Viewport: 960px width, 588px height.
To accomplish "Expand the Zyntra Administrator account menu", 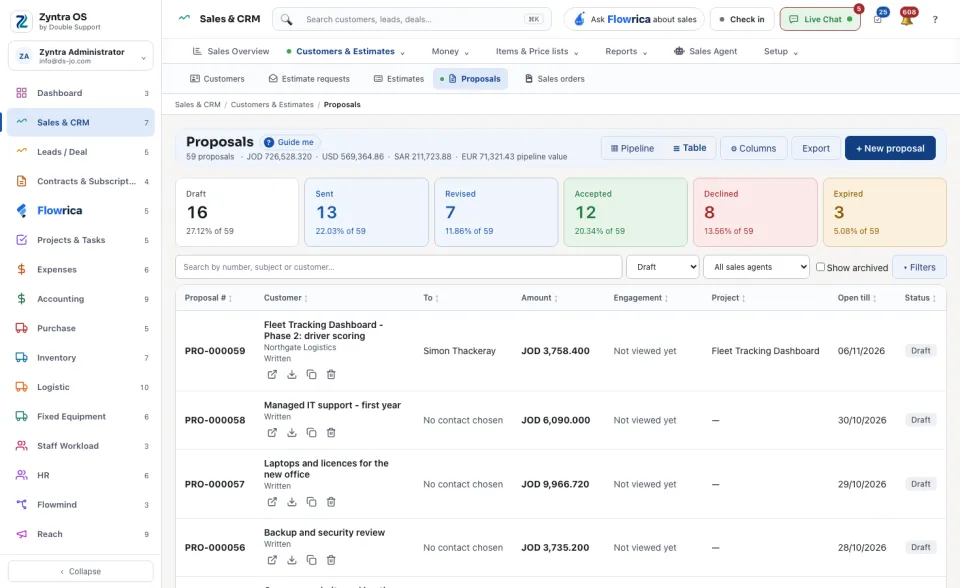I will 81,56.
